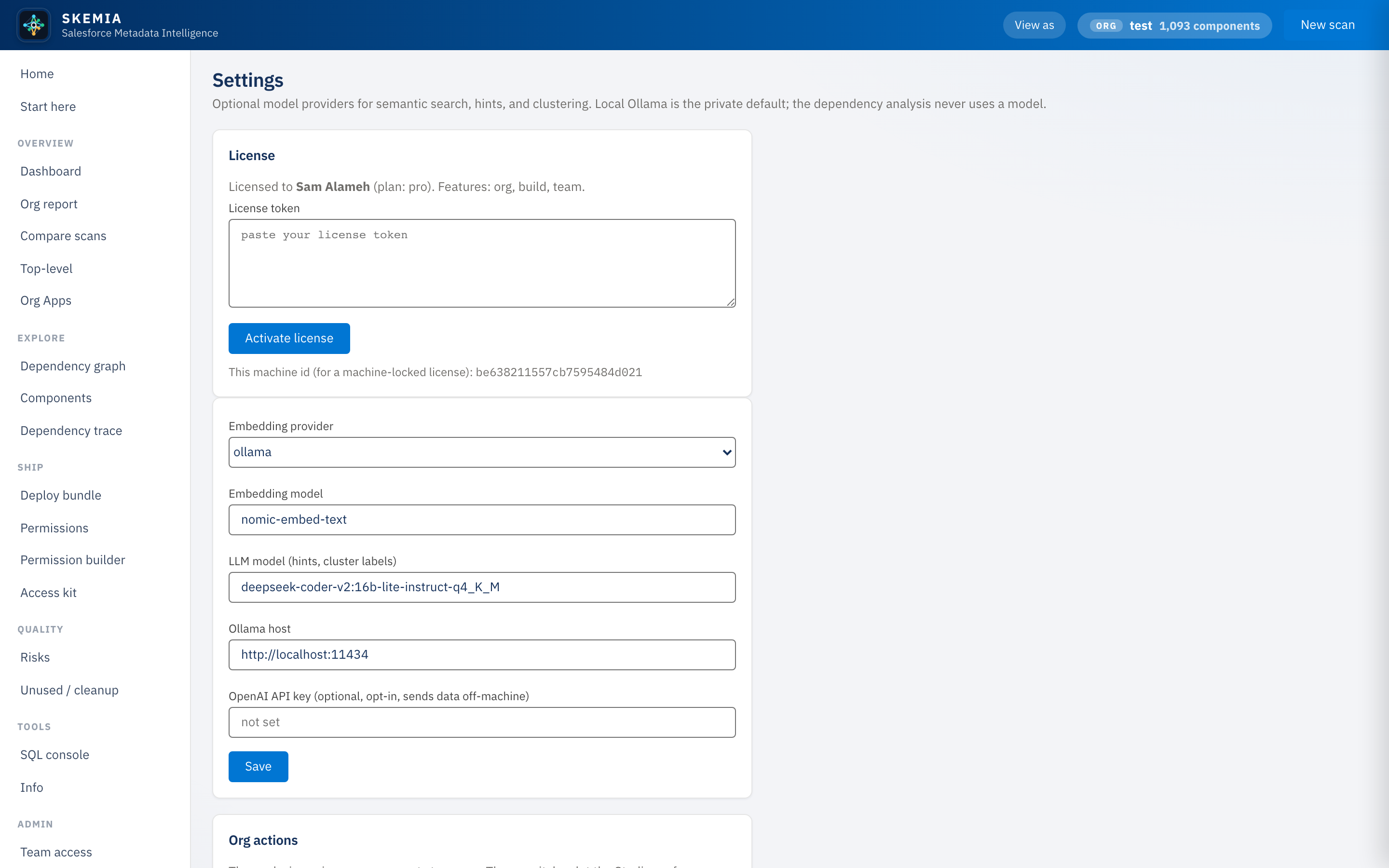Click the Org actions heading
This screenshot has height=868, width=1389.
(263, 841)
